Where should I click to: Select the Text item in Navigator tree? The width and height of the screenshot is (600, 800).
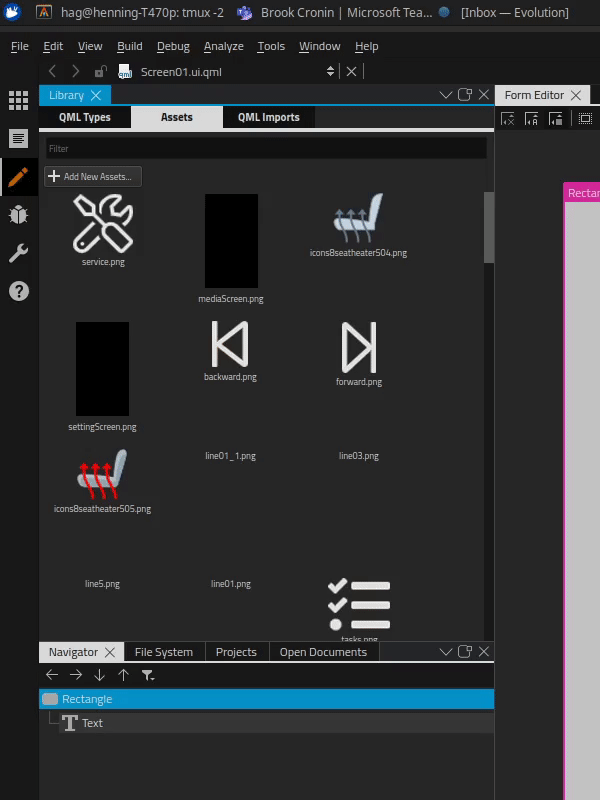(91, 723)
